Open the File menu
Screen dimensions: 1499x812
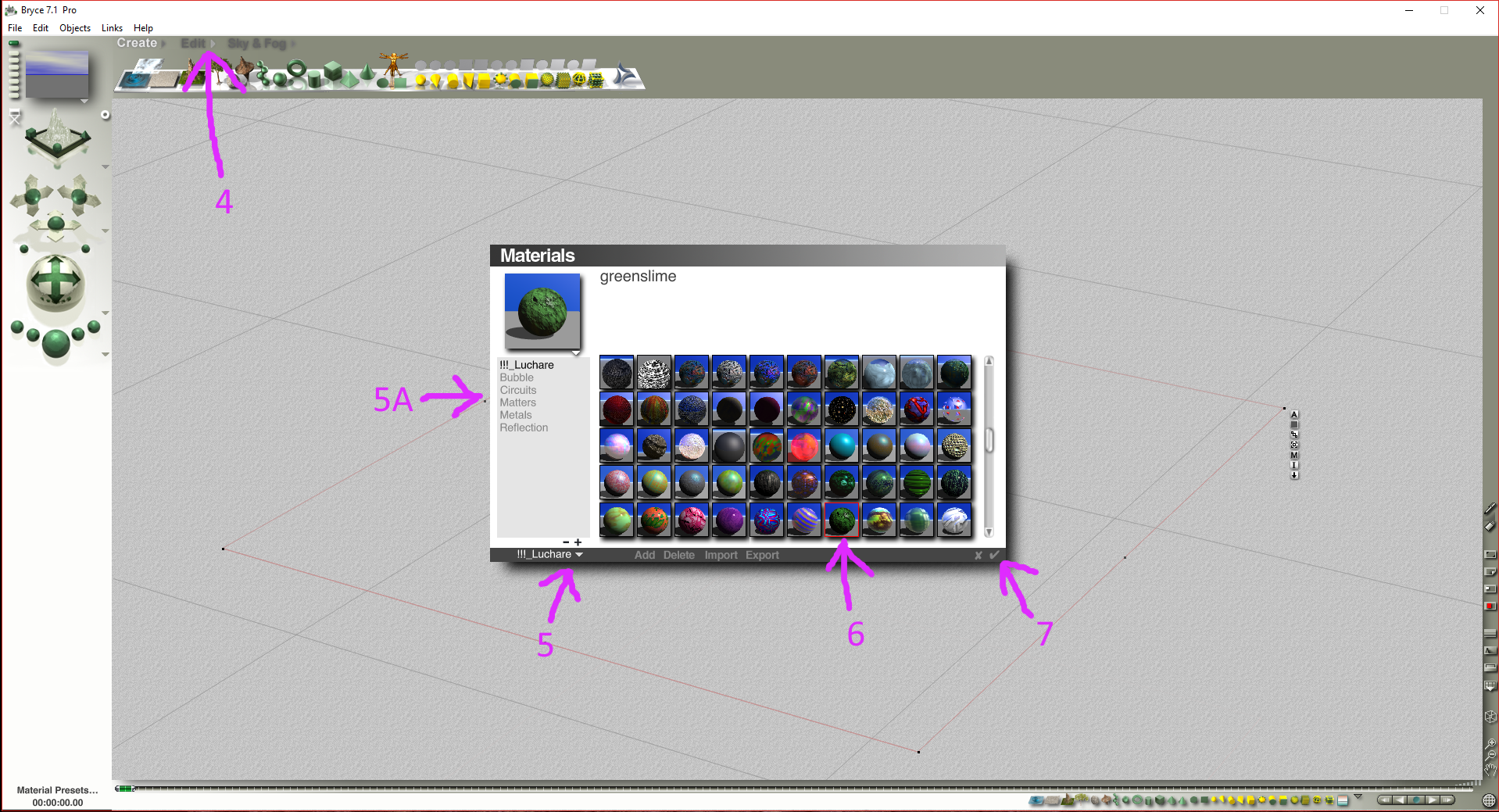15,28
